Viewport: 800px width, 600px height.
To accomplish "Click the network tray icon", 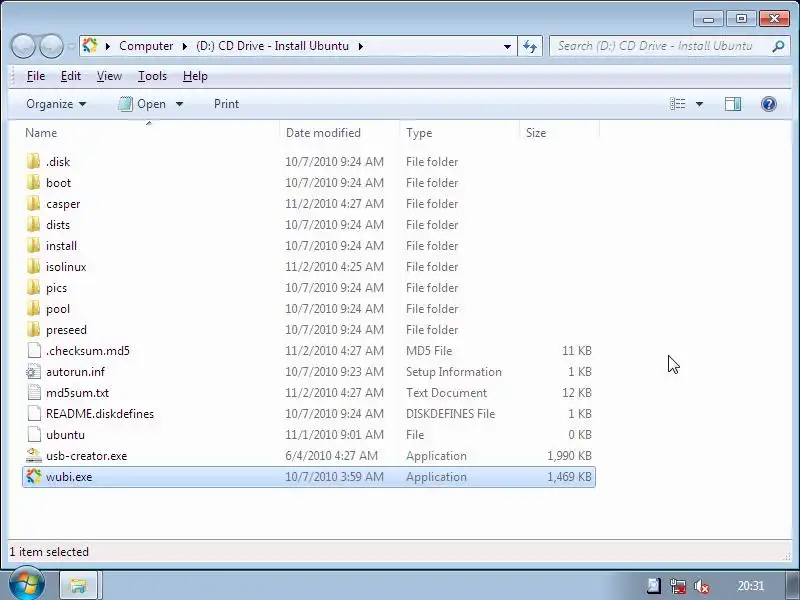I will click(x=678, y=586).
